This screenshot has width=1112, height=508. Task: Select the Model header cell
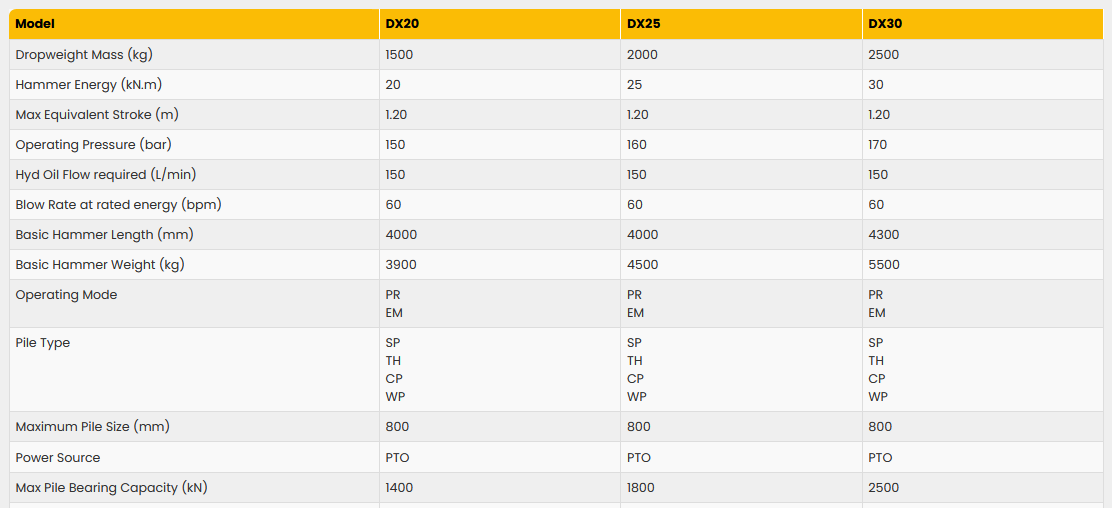click(x=36, y=24)
